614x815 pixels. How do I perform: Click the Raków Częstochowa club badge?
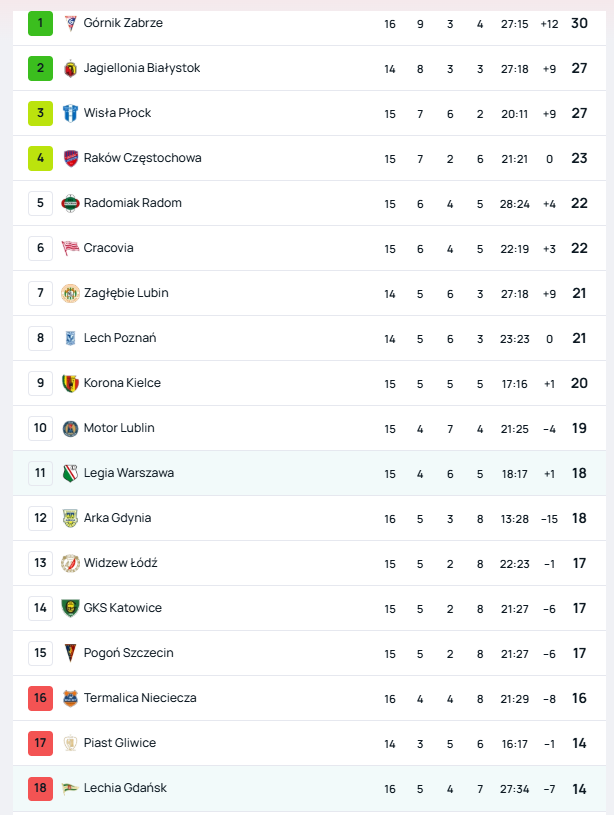click(x=70, y=158)
